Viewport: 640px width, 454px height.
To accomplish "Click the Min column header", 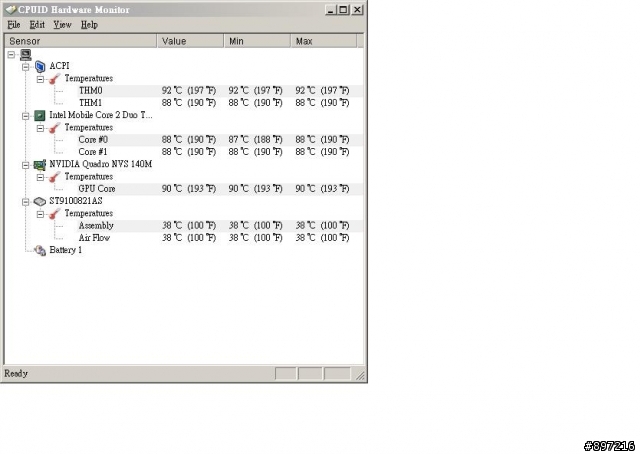I will (258, 41).
